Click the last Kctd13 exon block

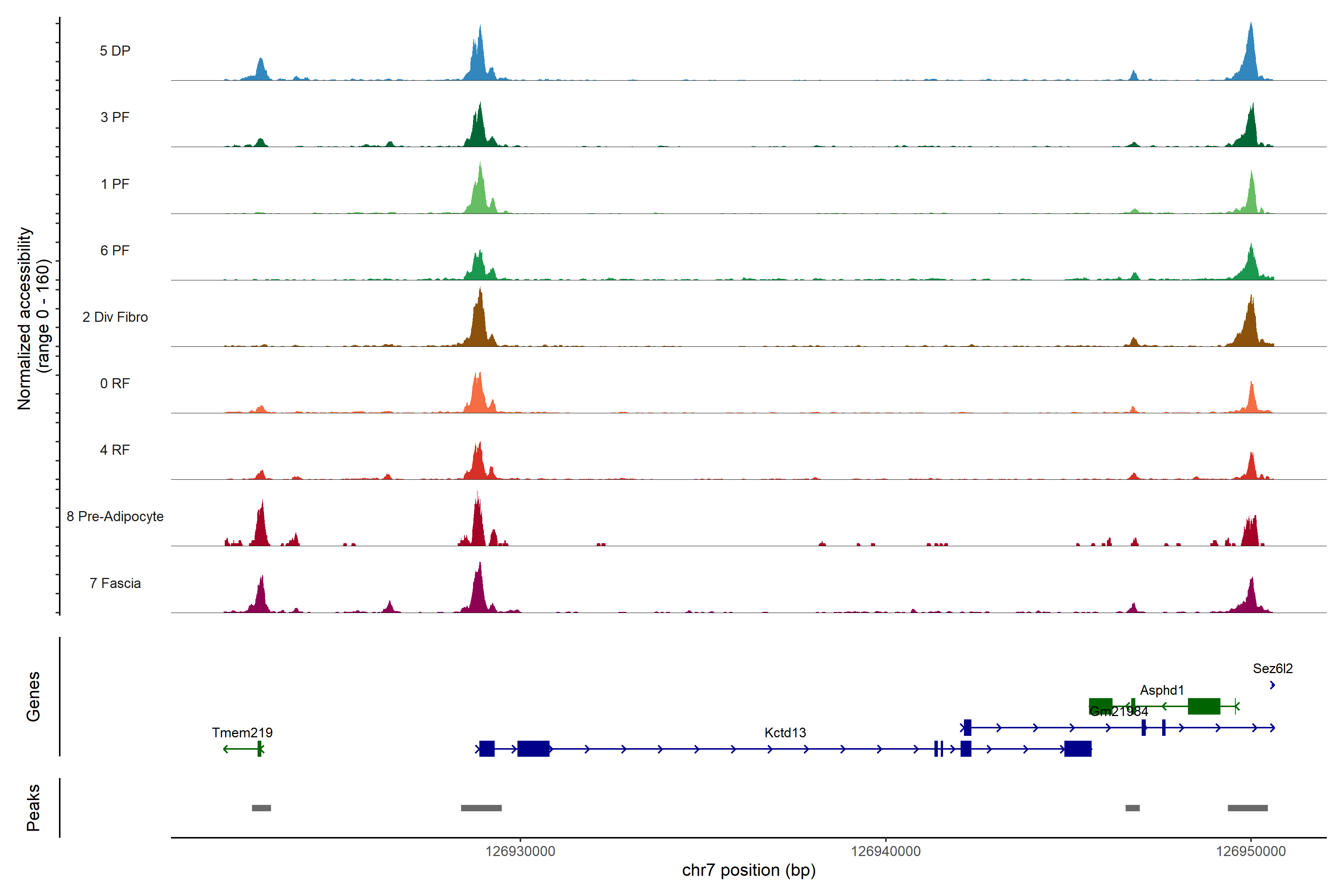[x=1078, y=749]
